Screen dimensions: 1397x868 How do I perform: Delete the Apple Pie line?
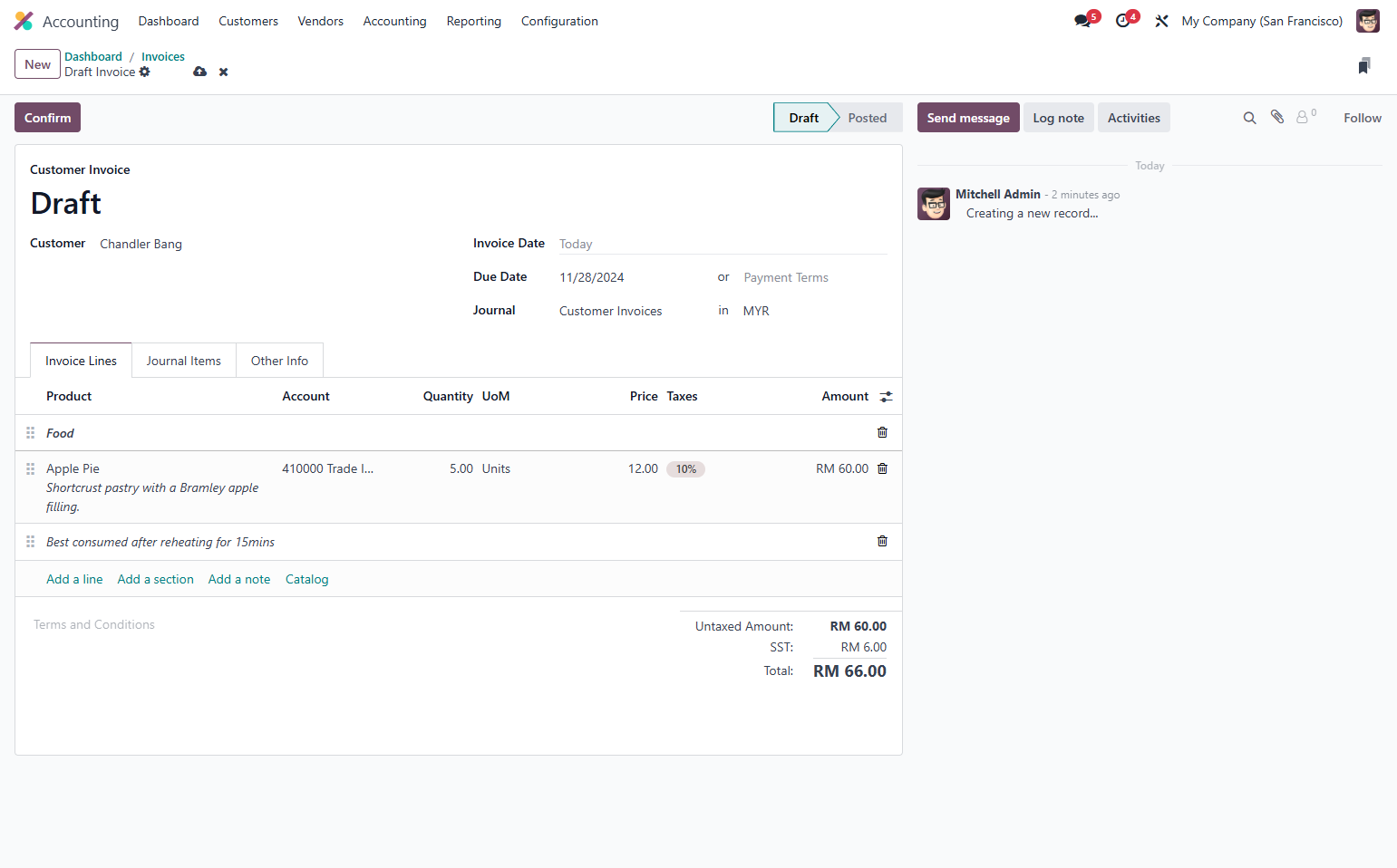(882, 469)
